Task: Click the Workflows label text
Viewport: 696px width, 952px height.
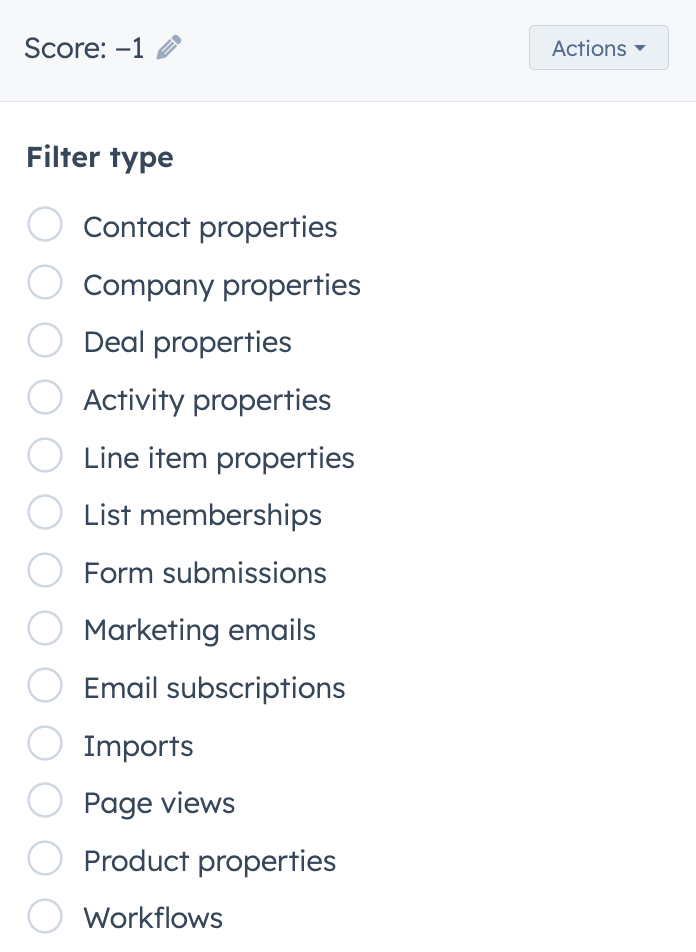Action: click(153, 918)
